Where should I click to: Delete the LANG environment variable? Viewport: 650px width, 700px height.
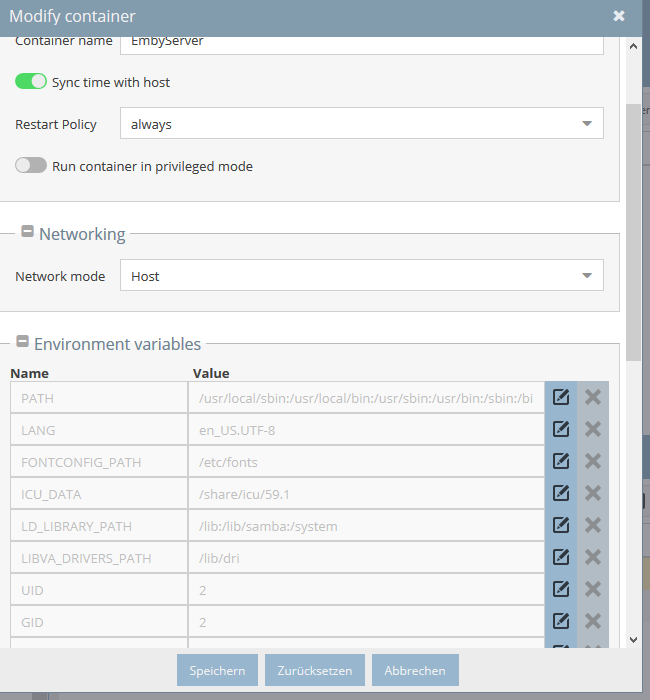tap(593, 429)
